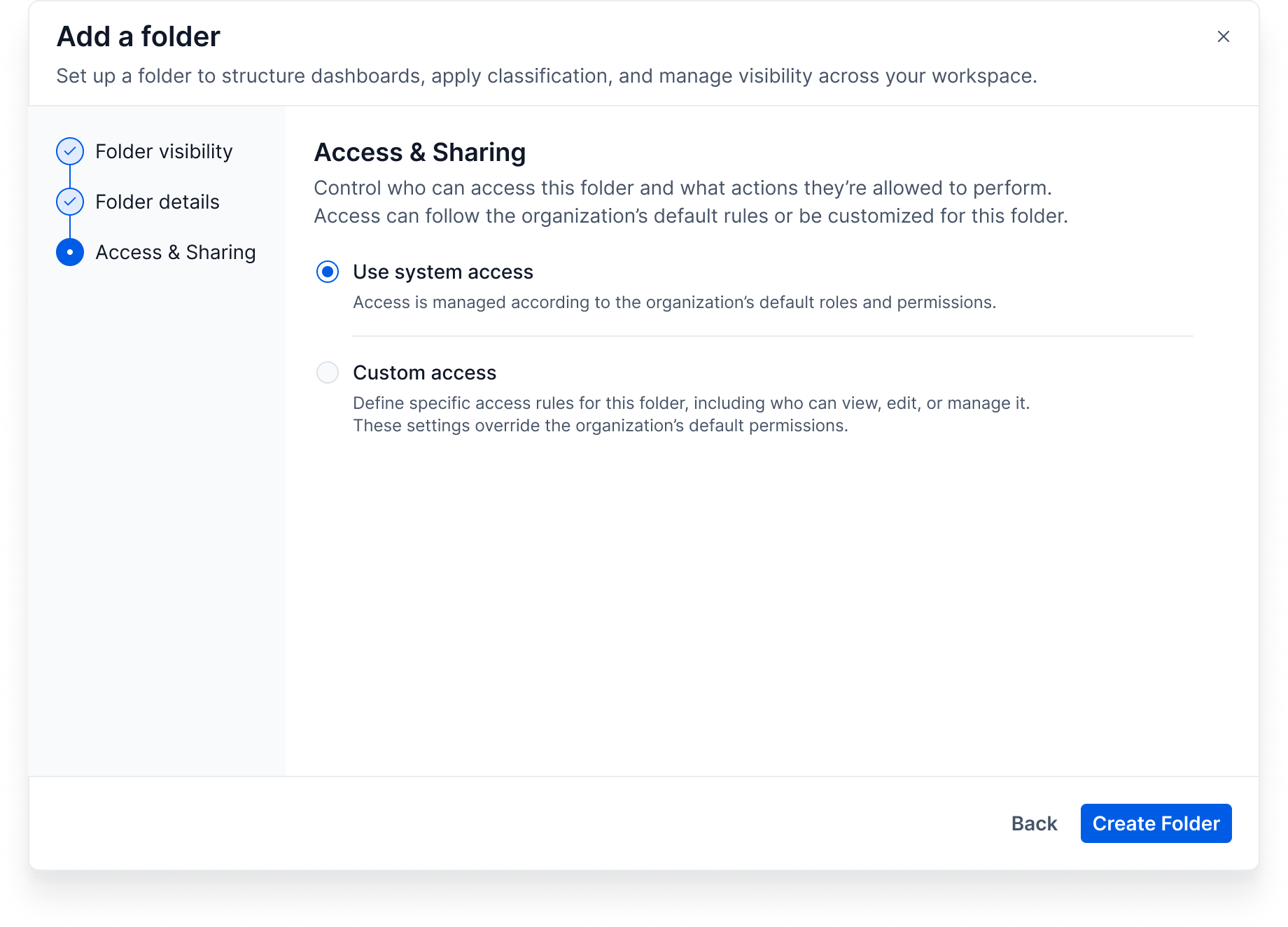Click the Folder details completed checkmark icon
Viewport: 1288px width, 927px height.
(x=70, y=202)
